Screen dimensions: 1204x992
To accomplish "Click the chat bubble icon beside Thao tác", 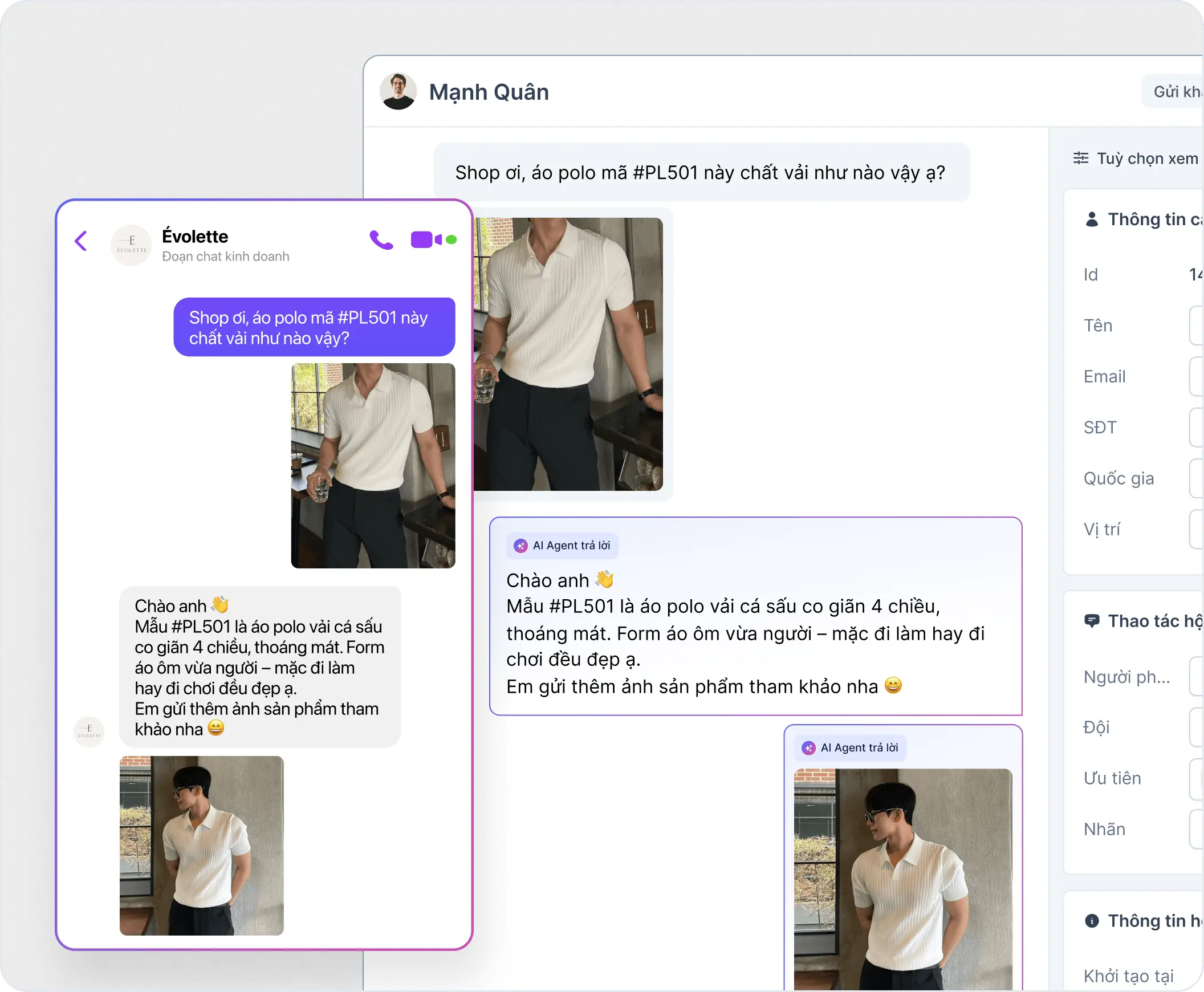I will click(x=1092, y=621).
